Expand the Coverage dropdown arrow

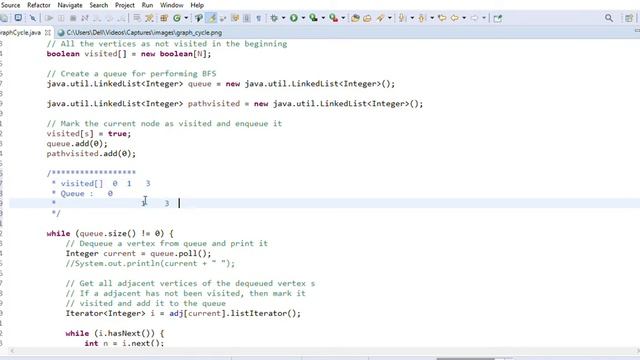click(x=323, y=18)
